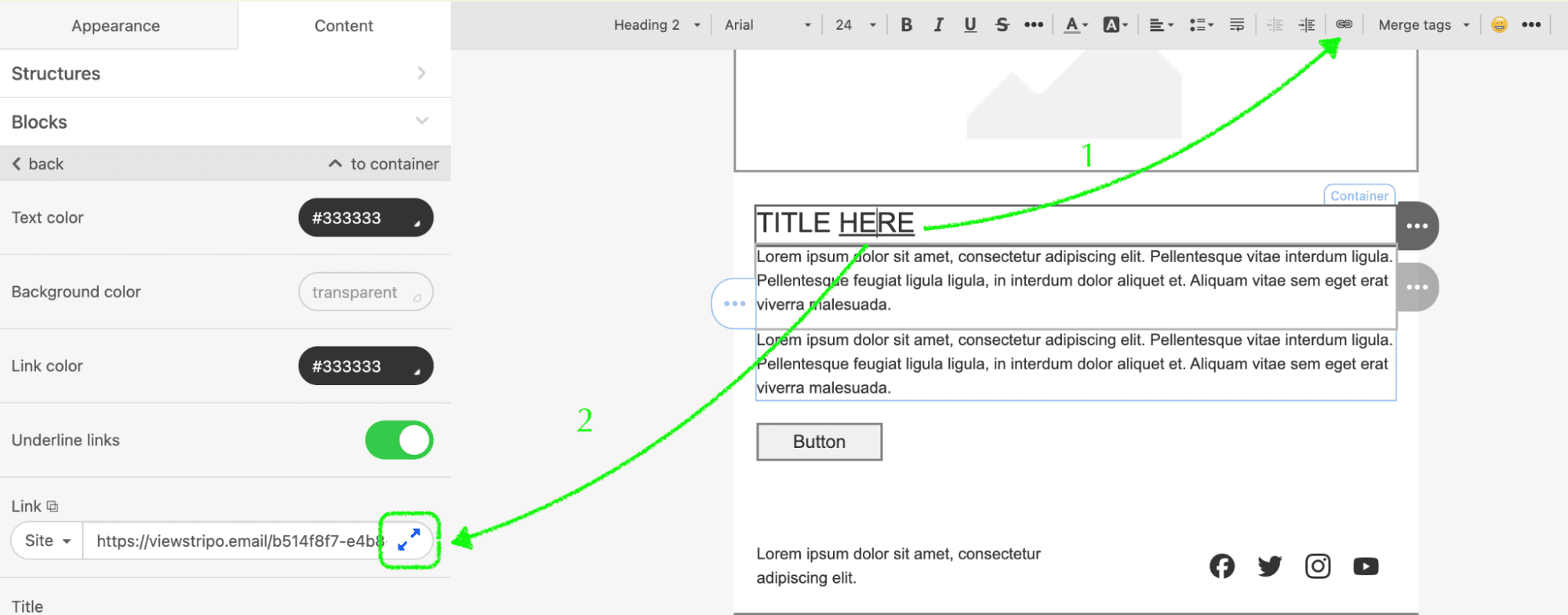Open the Arial font family dropdown
Screen dimensions: 1568x615
tap(767, 25)
